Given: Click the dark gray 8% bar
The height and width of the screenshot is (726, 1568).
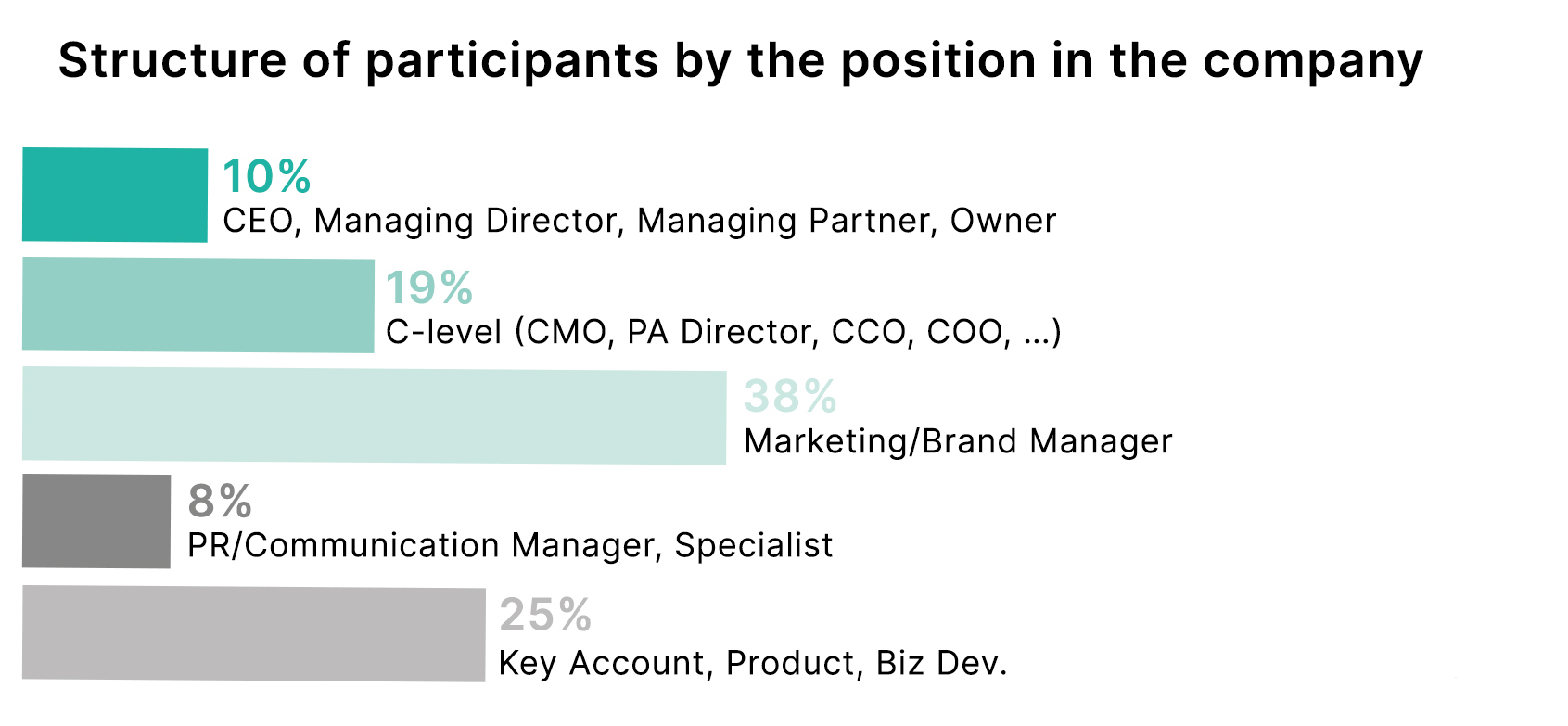Looking at the screenshot, I should click(96, 521).
